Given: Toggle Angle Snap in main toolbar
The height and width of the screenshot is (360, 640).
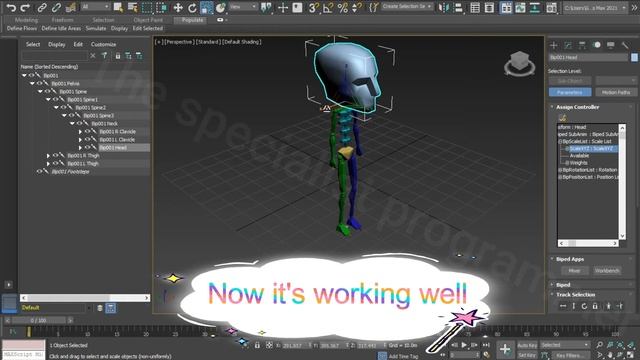Looking at the screenshot, I should pos(328,7).
